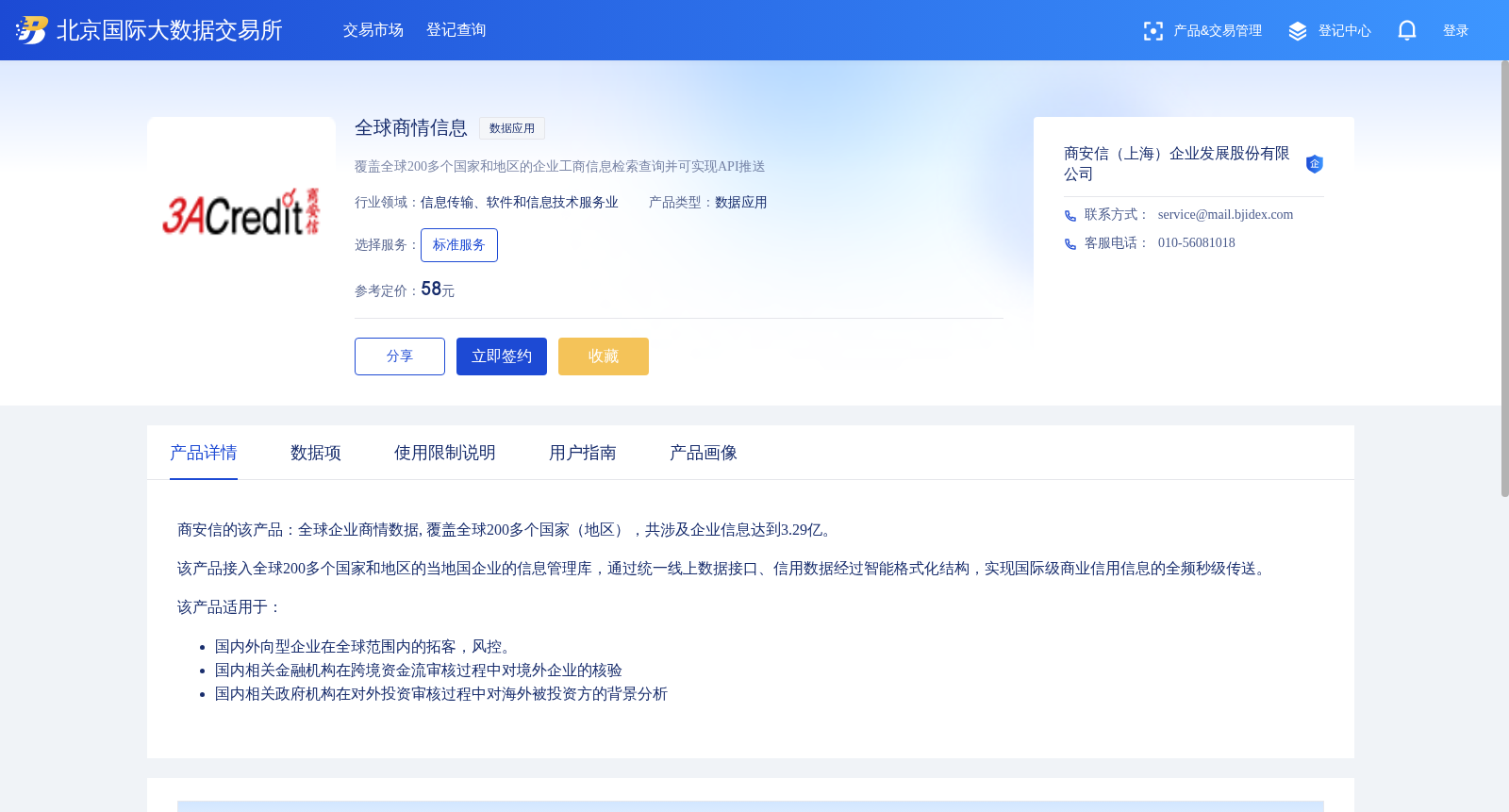Click 信息传输、软件和信息技术服务业 industry value

click(520, 203)
